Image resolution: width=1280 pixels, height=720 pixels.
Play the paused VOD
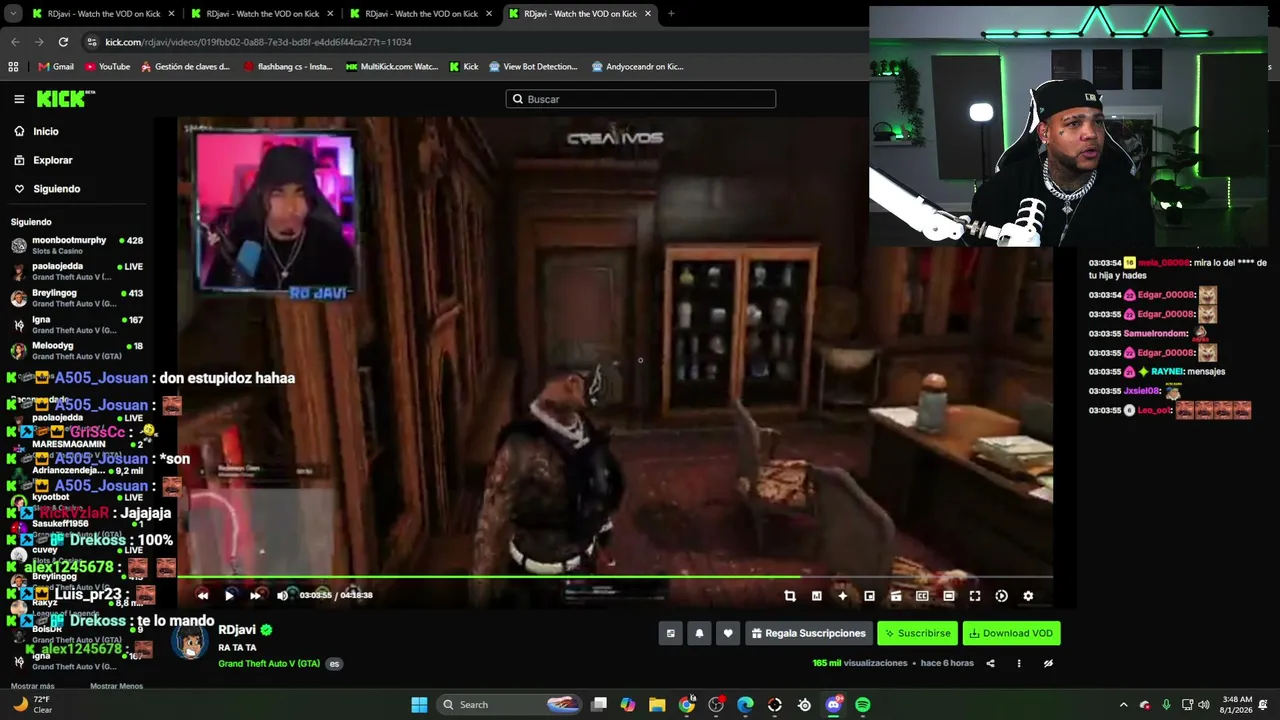pyautogui.click(x=229, y=595)
